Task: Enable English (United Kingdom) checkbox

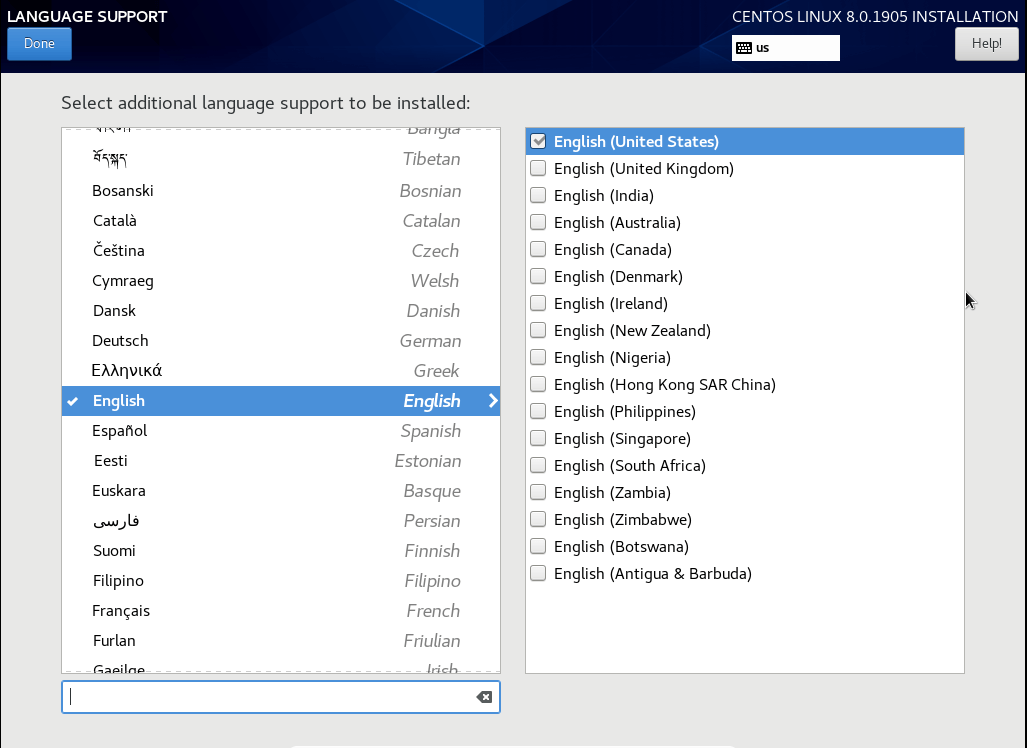Action: tap(538, 168)
